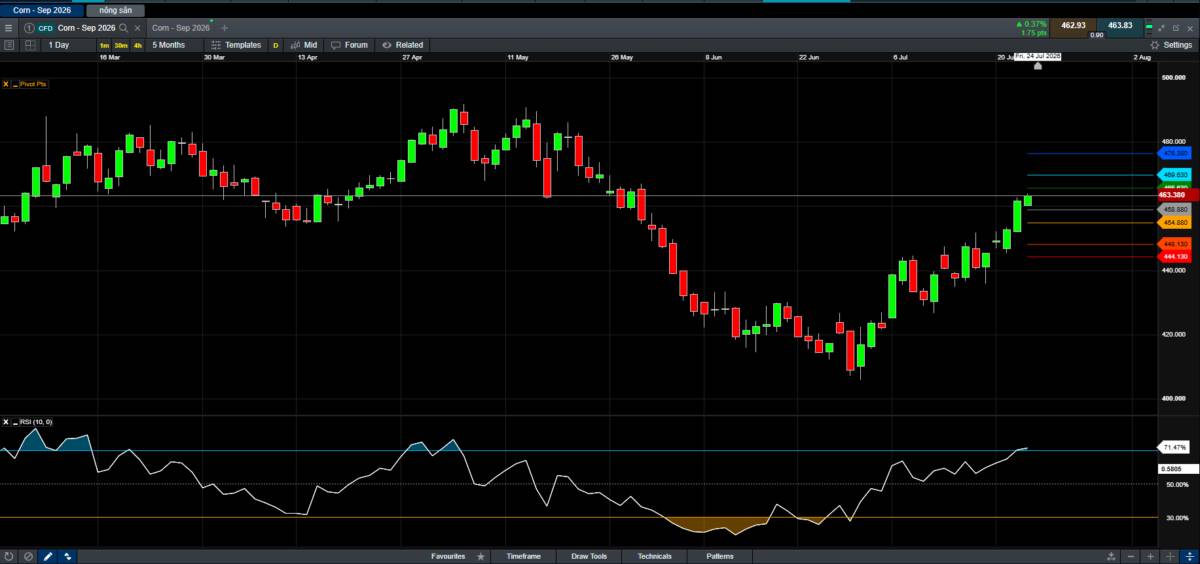Open the 5 Months range dropdown
Image resolution: width=1200 pixels, height=564 pixels.
coord(172,45)
